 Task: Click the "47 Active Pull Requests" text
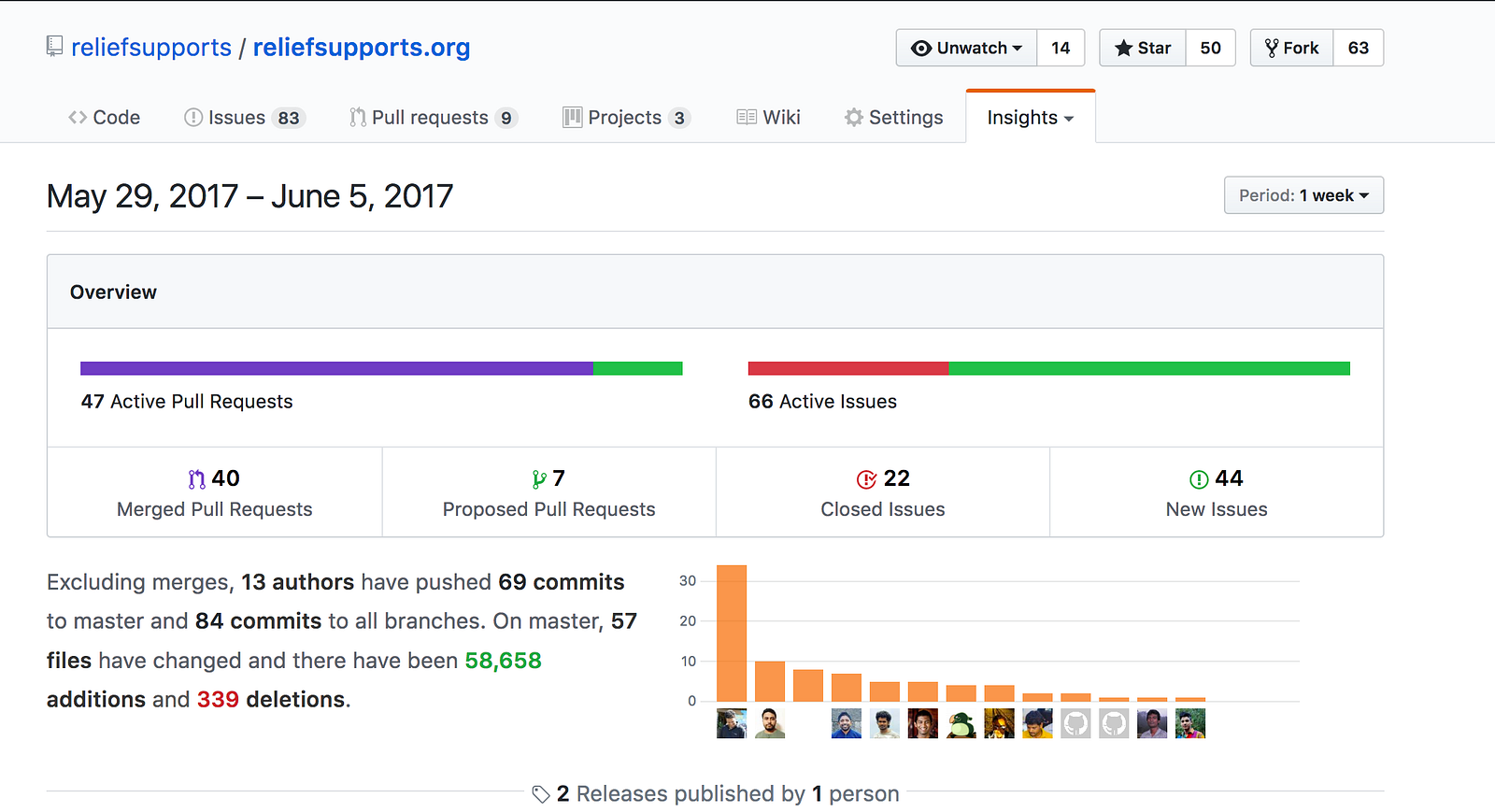(x=187, y=401)
